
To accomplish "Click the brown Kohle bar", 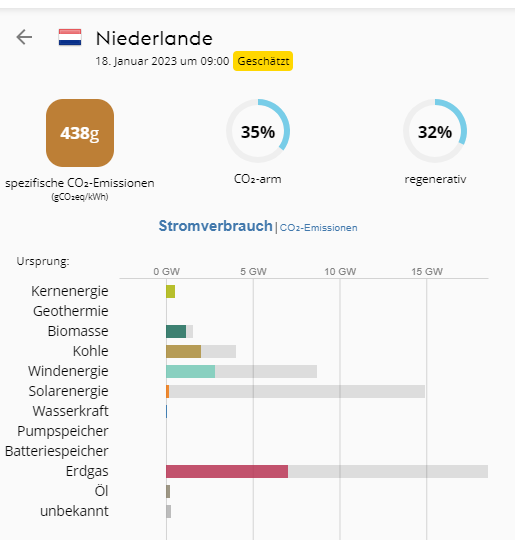I will coord(184,351).
